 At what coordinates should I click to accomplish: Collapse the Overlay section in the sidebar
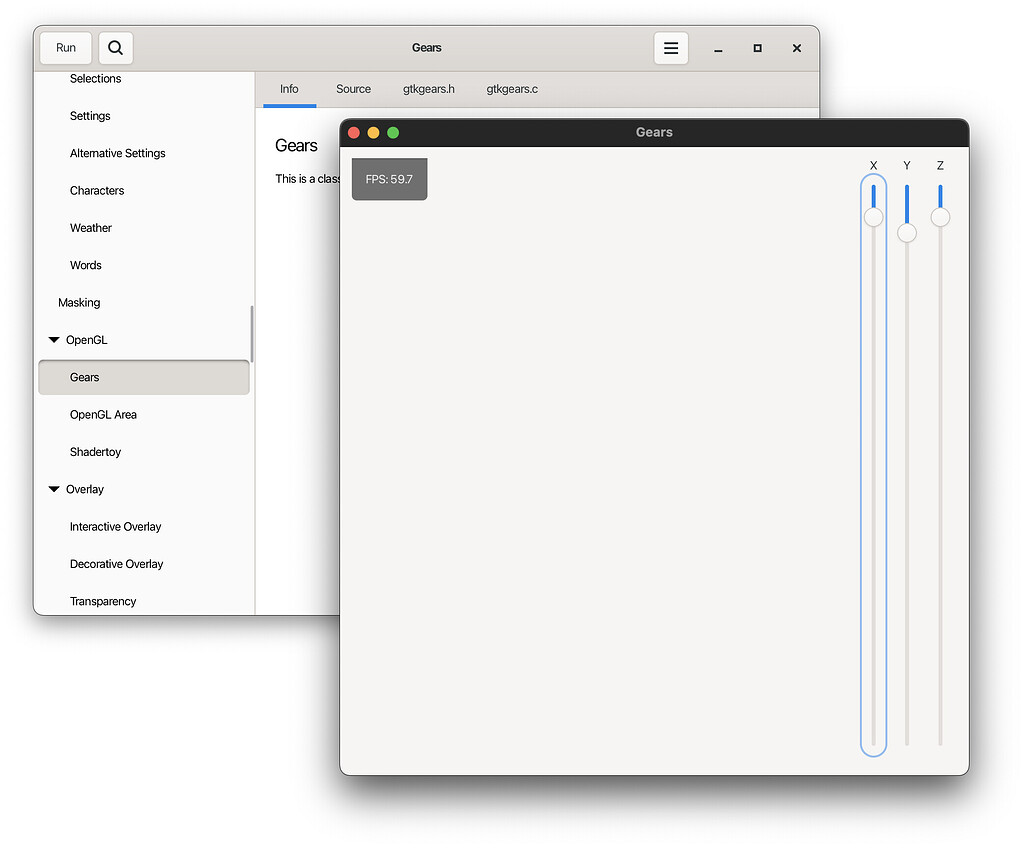tap(55, 489)
